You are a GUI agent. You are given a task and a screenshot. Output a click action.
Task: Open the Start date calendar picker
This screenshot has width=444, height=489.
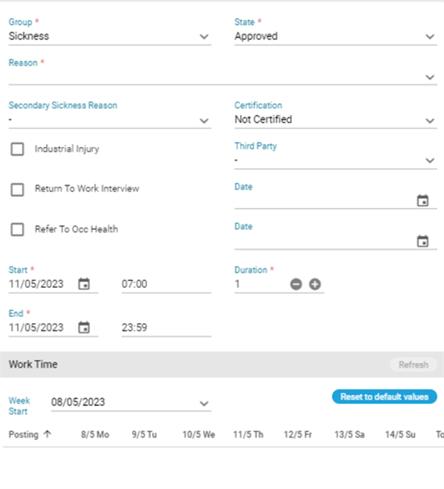(84, 284)
